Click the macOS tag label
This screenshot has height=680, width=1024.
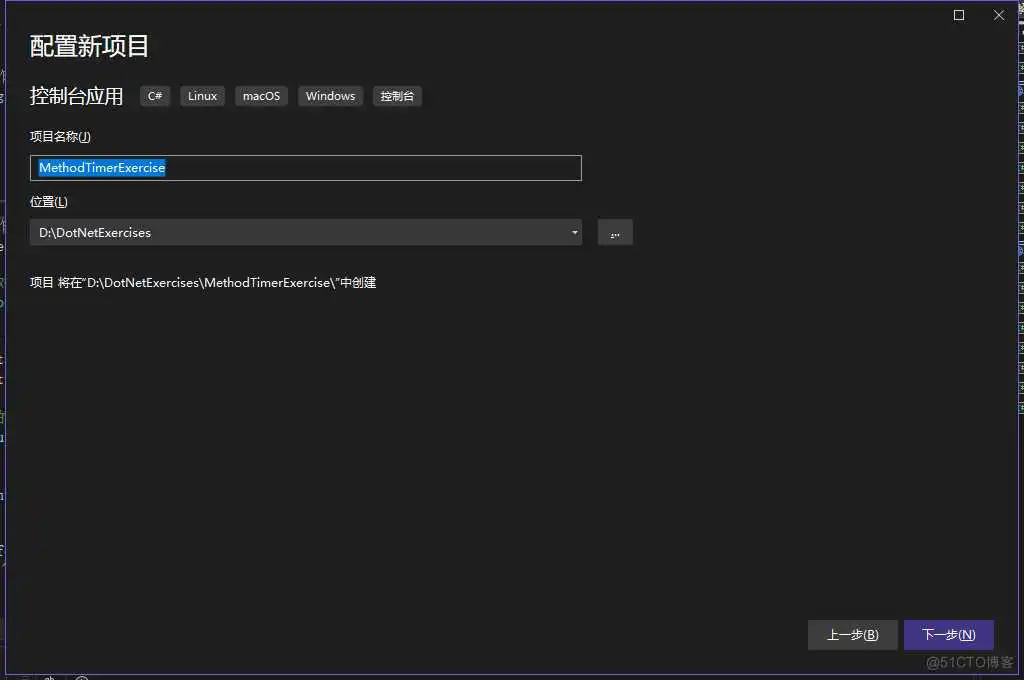tap(261, 96)
